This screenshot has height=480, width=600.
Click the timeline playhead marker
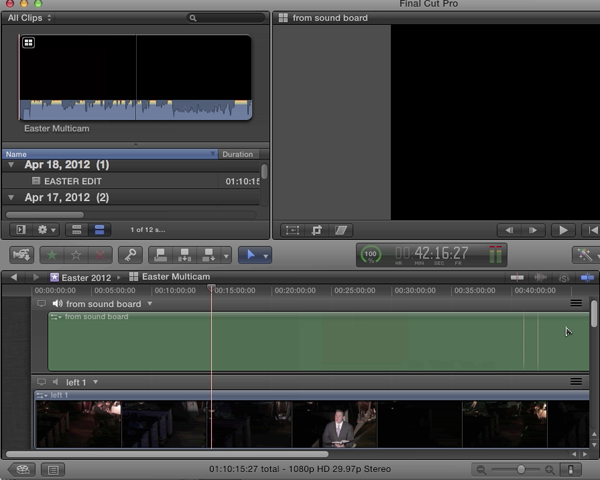pyautogui.click(x=211, y=287)
